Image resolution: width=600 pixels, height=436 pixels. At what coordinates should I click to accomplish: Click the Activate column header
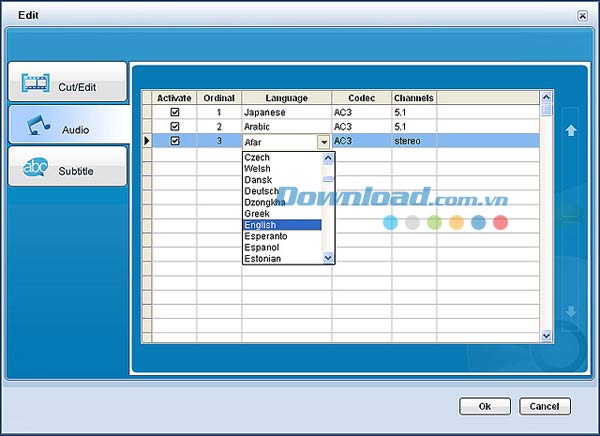pyautogui.click(x=174, y=98)
